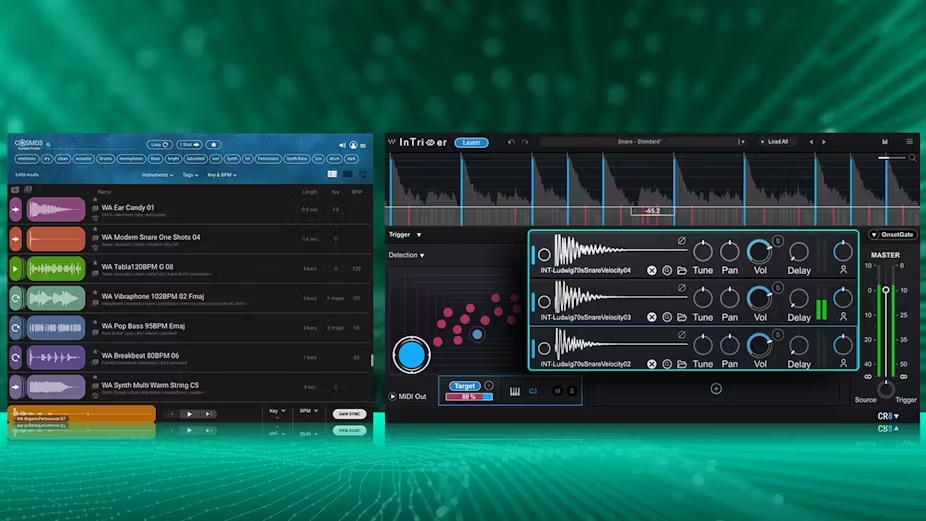Remove the INT-Ludwig70sSnareVelocity04 sample

tap(652, 270)
